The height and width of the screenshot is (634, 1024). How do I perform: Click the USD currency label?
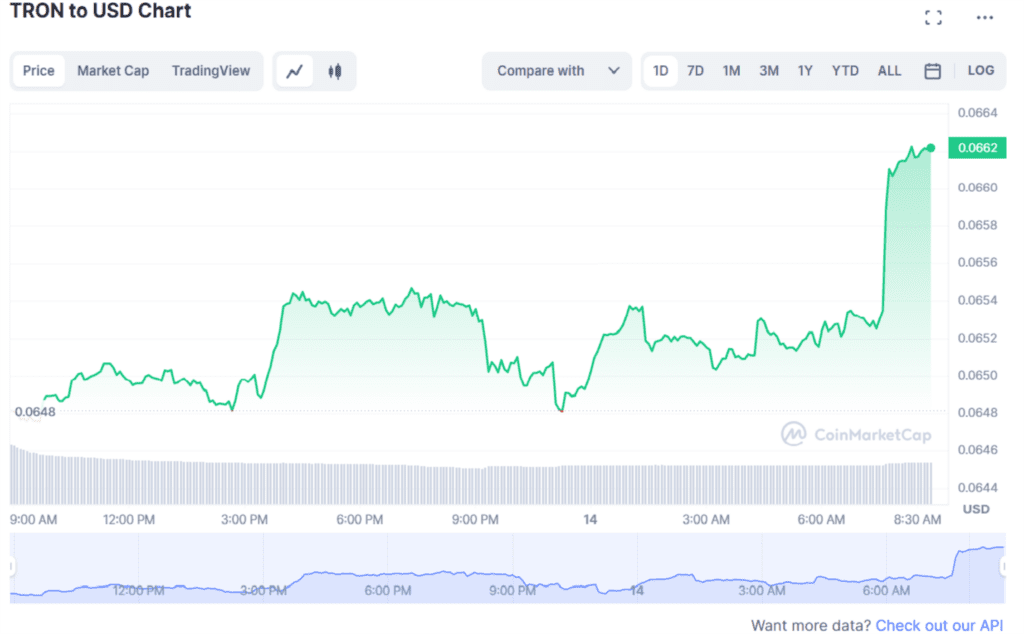pyautogui.click(x=976, y=509)
